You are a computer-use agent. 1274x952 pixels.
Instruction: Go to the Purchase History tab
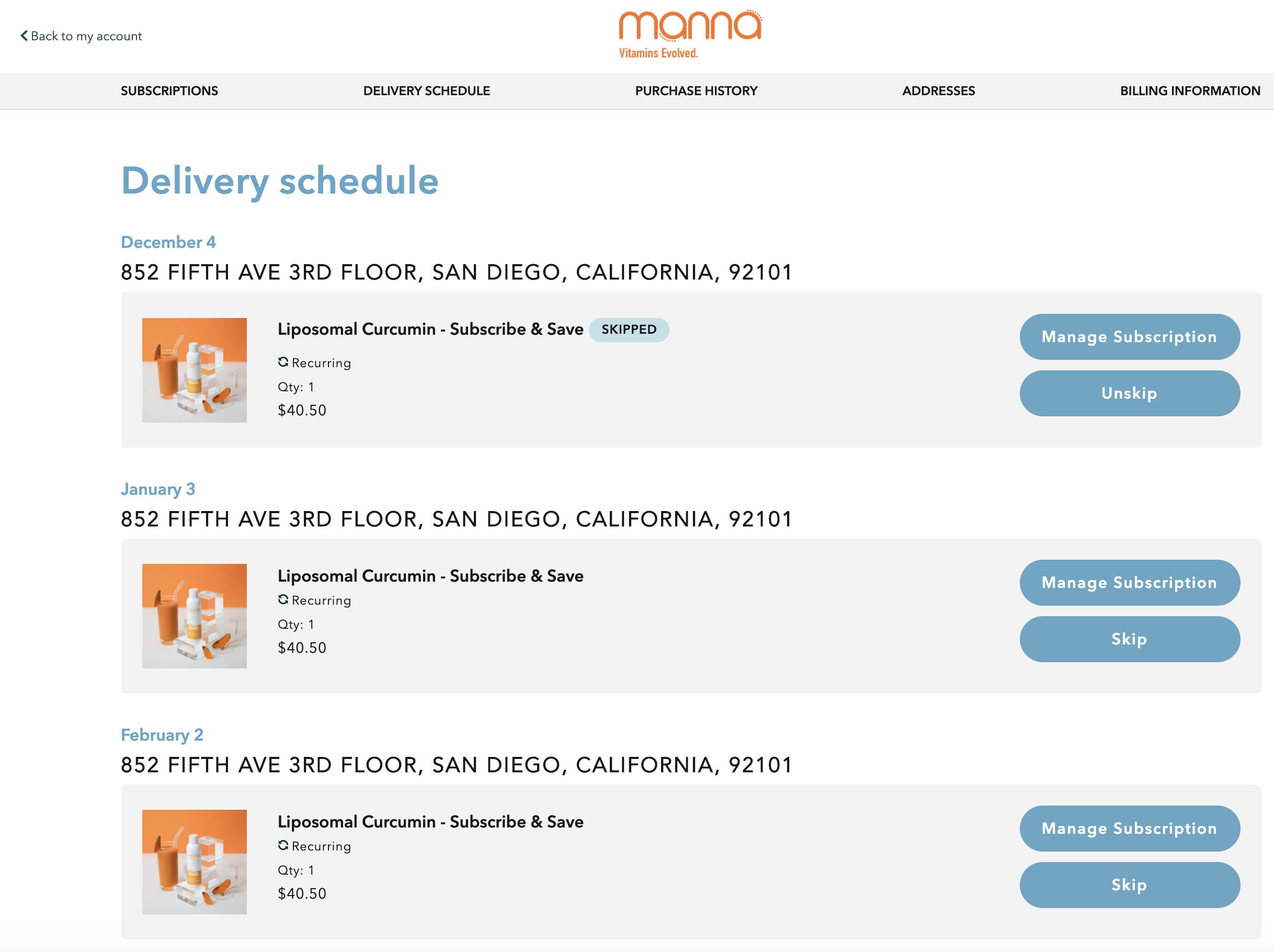pos(696,91)
